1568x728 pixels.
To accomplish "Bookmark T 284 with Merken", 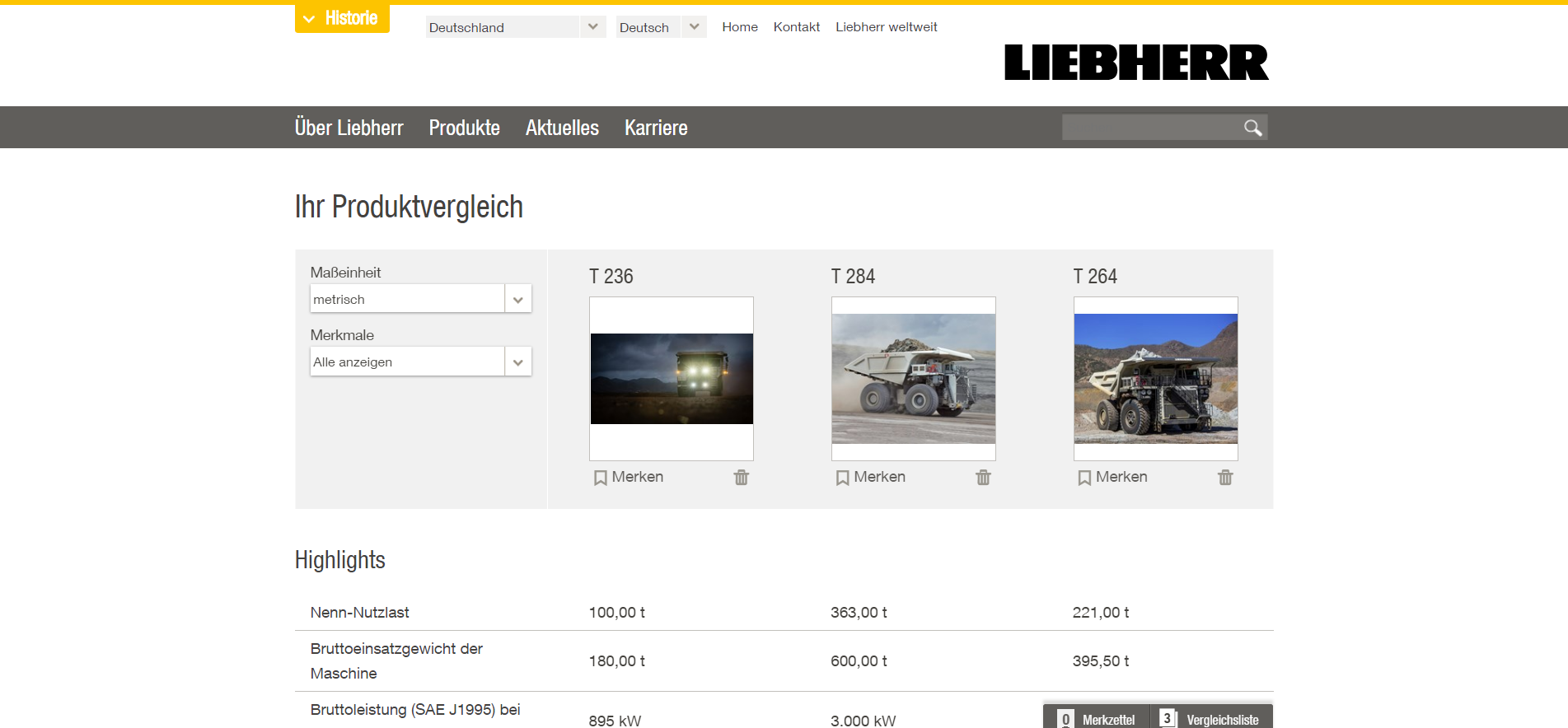I will 871,477.
